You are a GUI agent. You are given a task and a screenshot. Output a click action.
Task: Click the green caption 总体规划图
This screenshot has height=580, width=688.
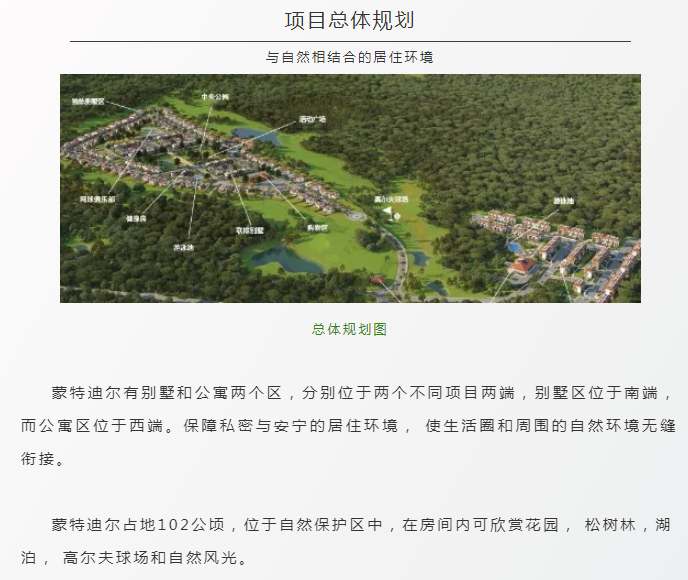point(349,329)
